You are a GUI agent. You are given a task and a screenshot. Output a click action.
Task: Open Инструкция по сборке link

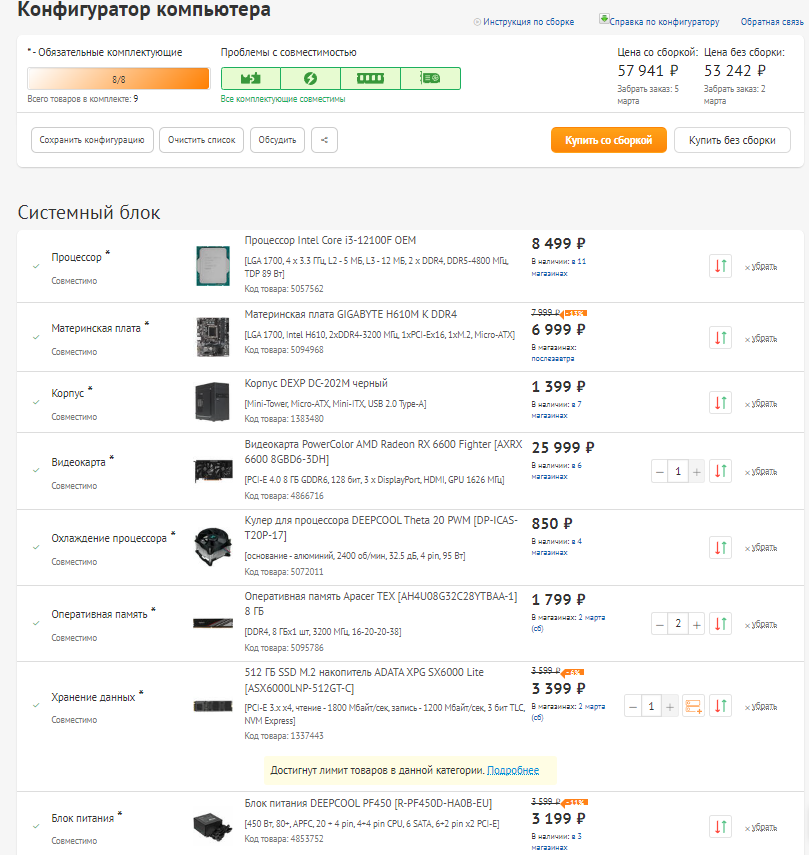coord(528,22)
